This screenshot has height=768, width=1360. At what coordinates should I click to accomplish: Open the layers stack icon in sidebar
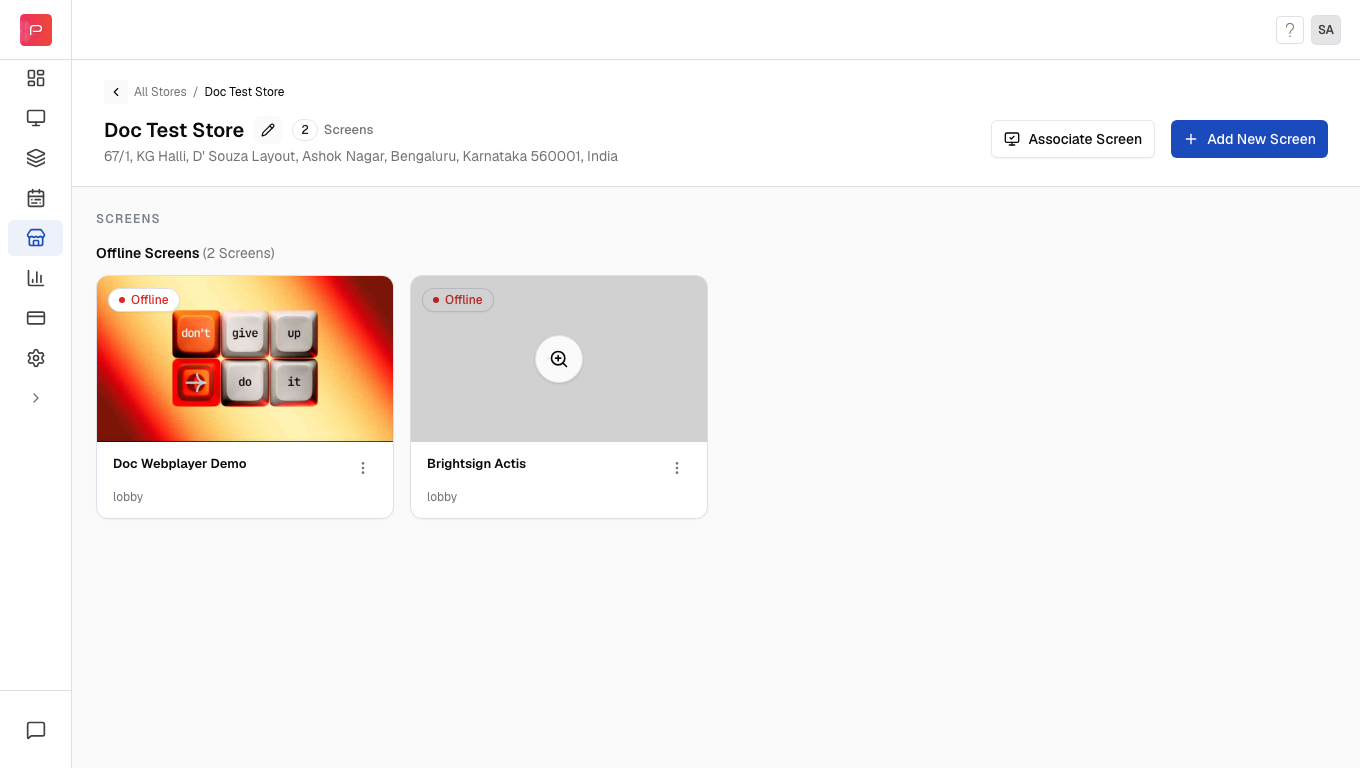point(36,158)
